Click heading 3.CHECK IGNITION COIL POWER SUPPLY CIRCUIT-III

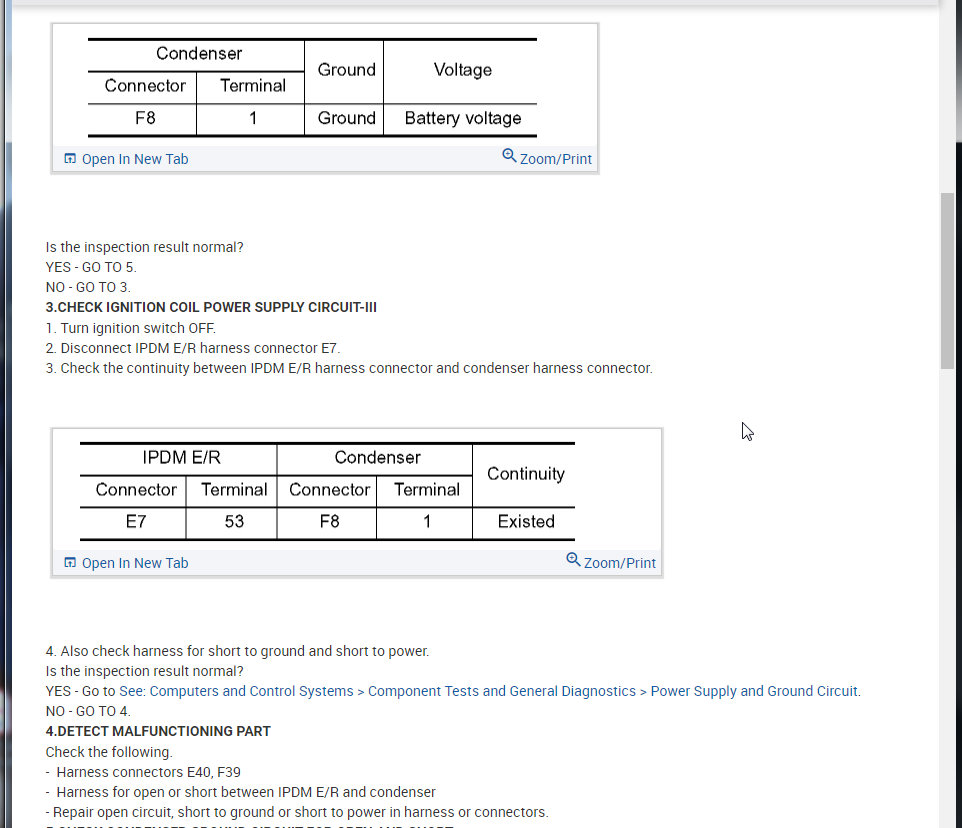pos(211,307)
